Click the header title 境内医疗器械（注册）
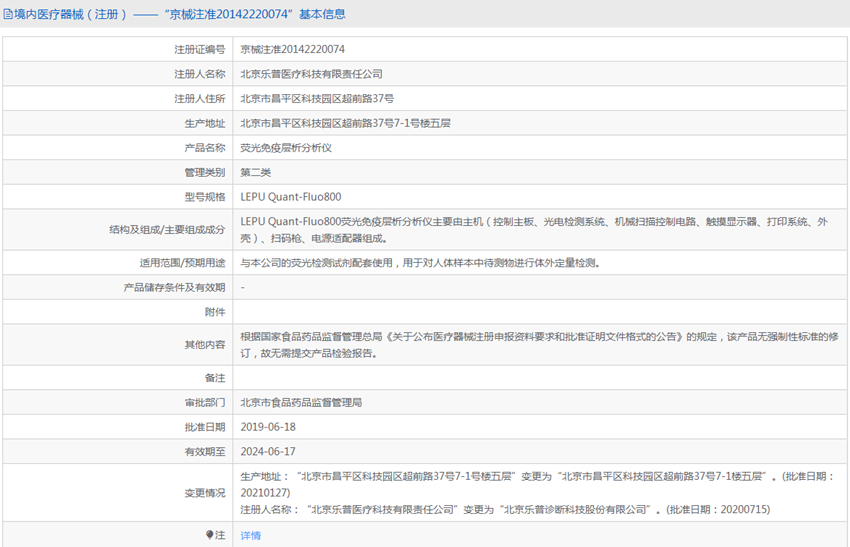This screenshot has height=547, width=850. pos(70,14)
